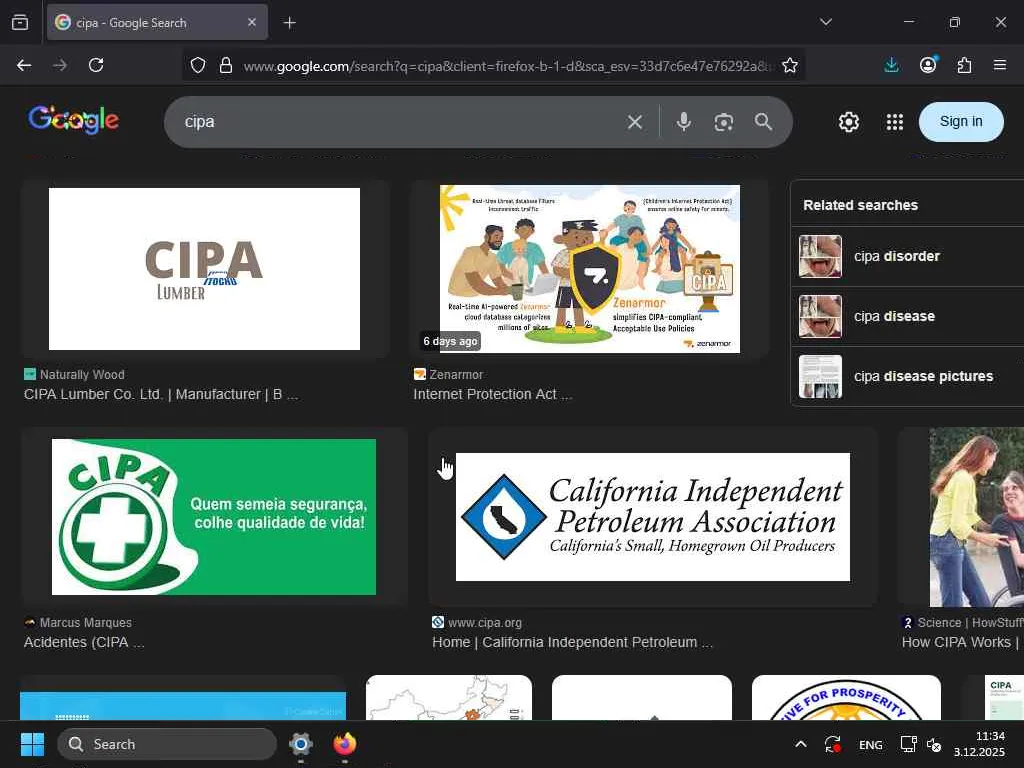Screen dimensions: 1024x768
Task: Open CIPA Lumber Co. Ltd. link
Action: (161, 394)
